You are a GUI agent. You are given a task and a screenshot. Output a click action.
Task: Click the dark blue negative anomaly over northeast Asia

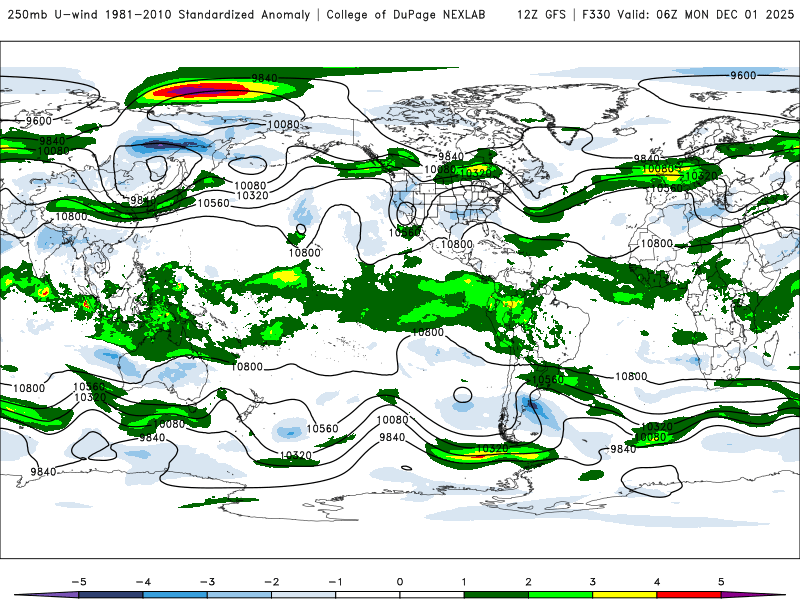click(162, 145)
